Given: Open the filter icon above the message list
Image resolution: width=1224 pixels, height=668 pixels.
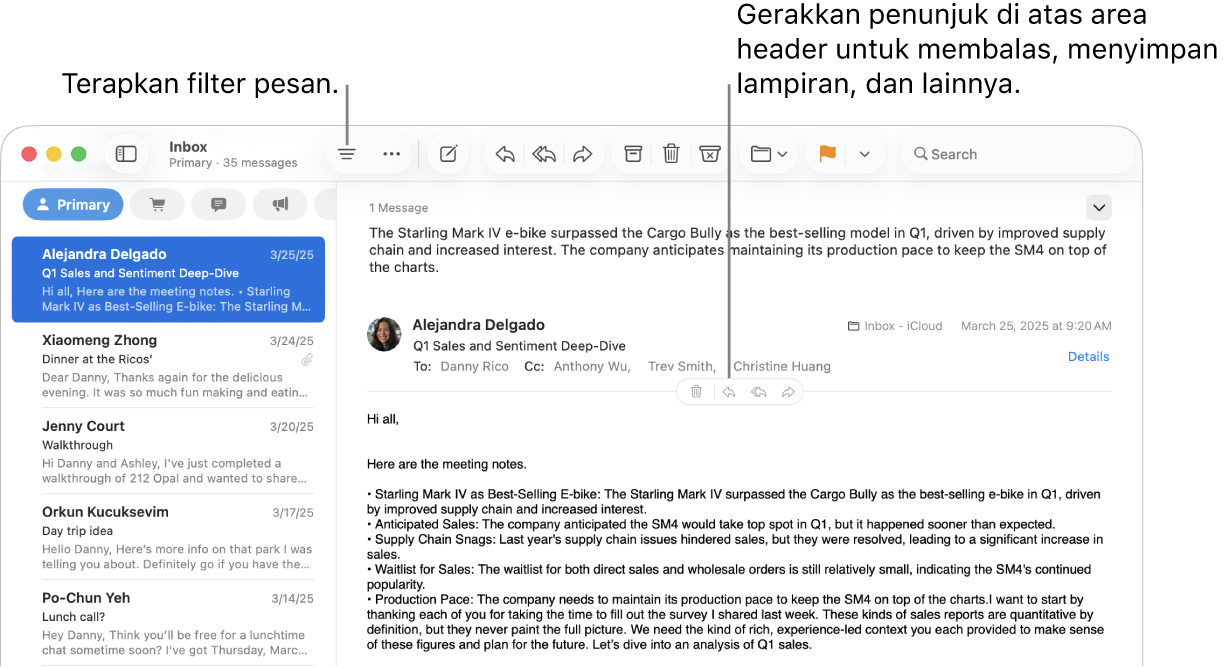Looking at the screenshot, I should [x=346, y=153].
